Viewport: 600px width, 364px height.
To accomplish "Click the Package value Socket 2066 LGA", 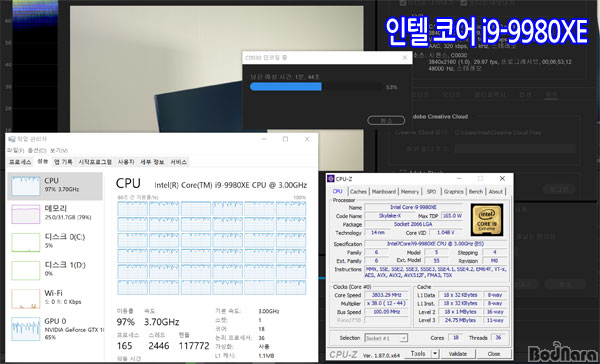I will click(x=413, y=224).
